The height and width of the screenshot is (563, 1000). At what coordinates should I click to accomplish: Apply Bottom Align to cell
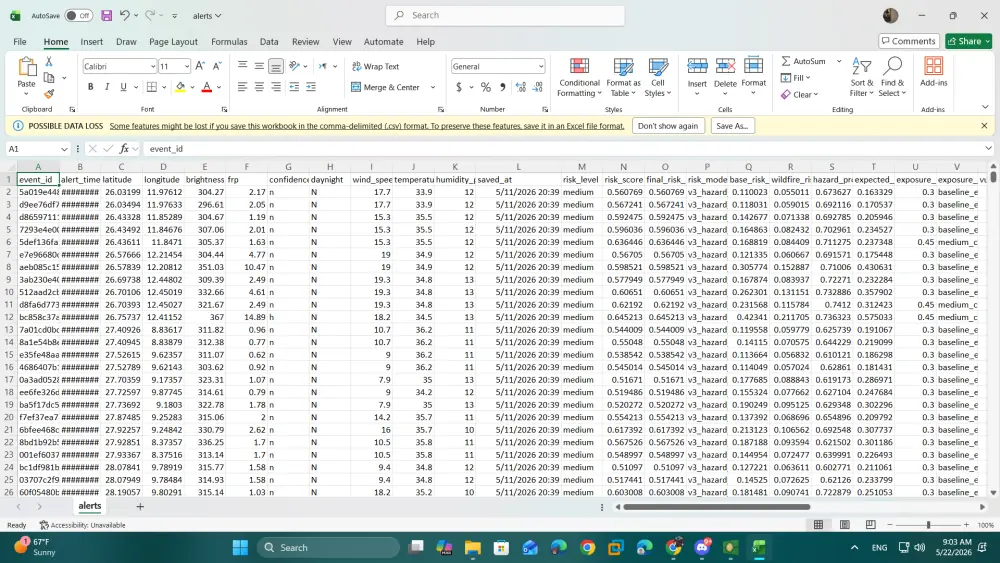276,66
